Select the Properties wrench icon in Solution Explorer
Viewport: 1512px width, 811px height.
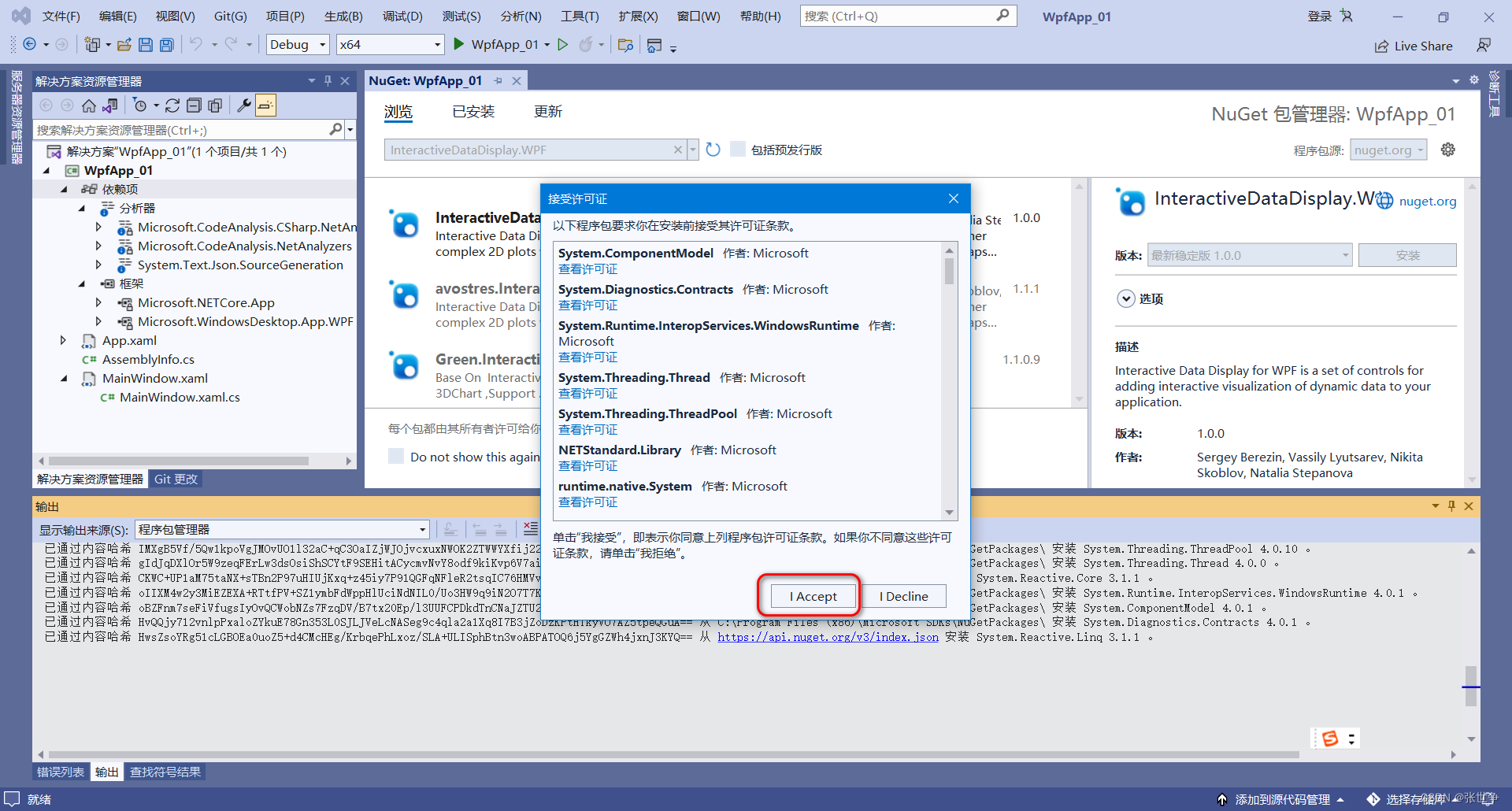[x=244, y=105]
